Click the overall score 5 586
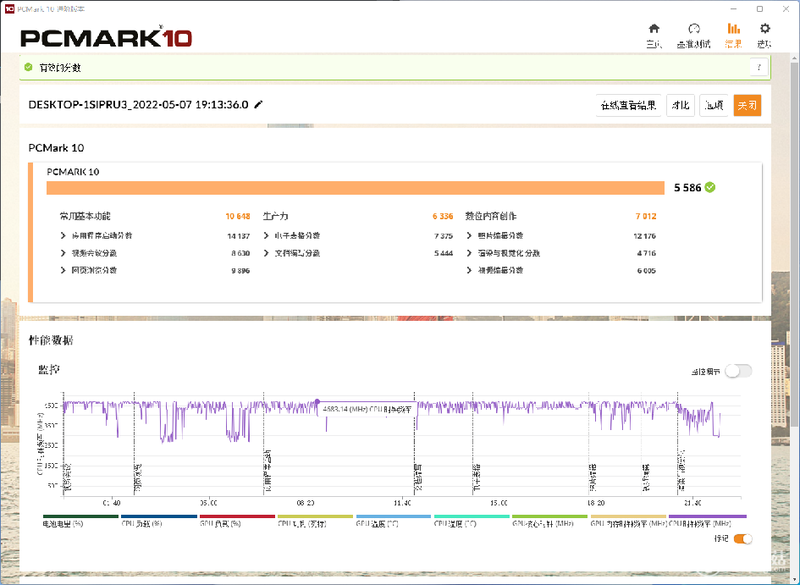Viewport: 800px width, 585px height. [687, 188]
